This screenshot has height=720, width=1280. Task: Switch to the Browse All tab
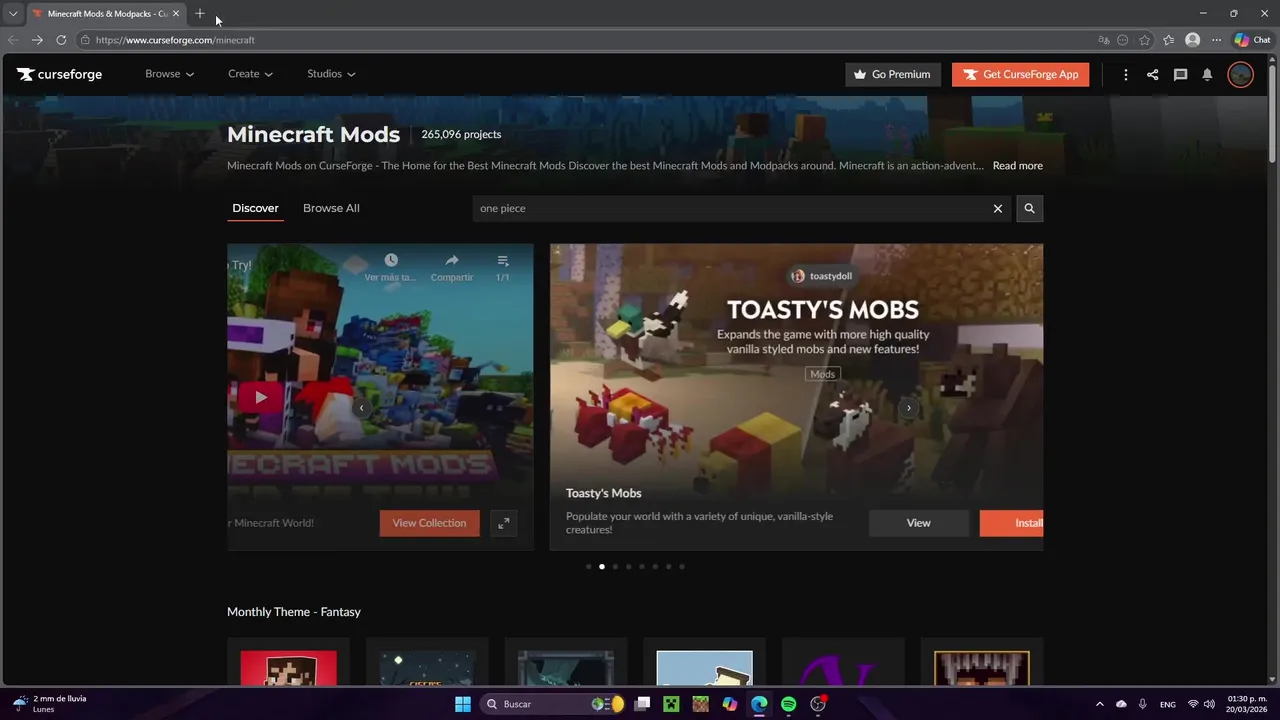pyautogui.click(x=331, y=208)
